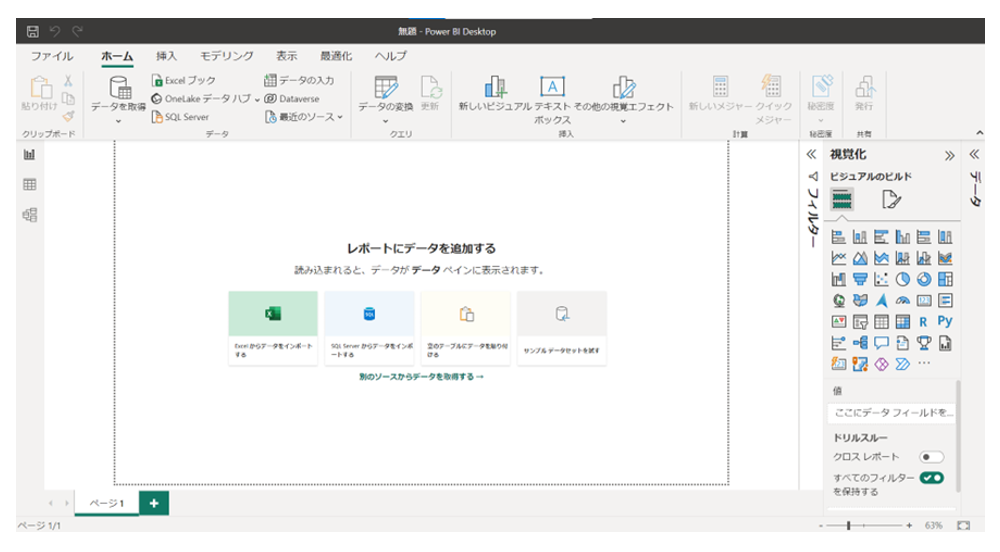Click the Python (Py) visual
This screenshot has width=1000, height=552.
click(x=945, y=321)
